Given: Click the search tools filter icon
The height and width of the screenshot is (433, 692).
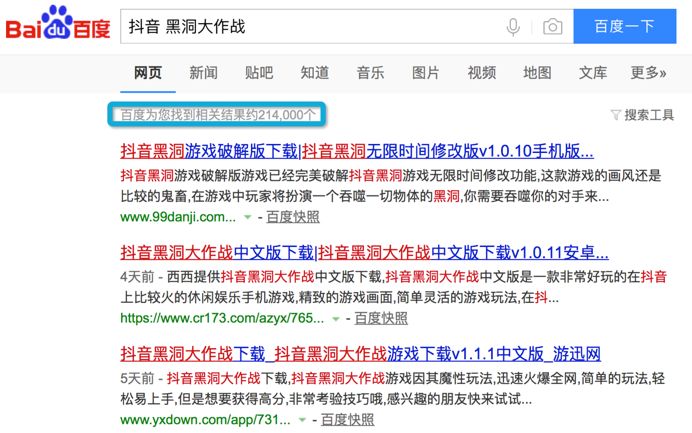Looking at the screenshot, I should click(x=616, y=115).
